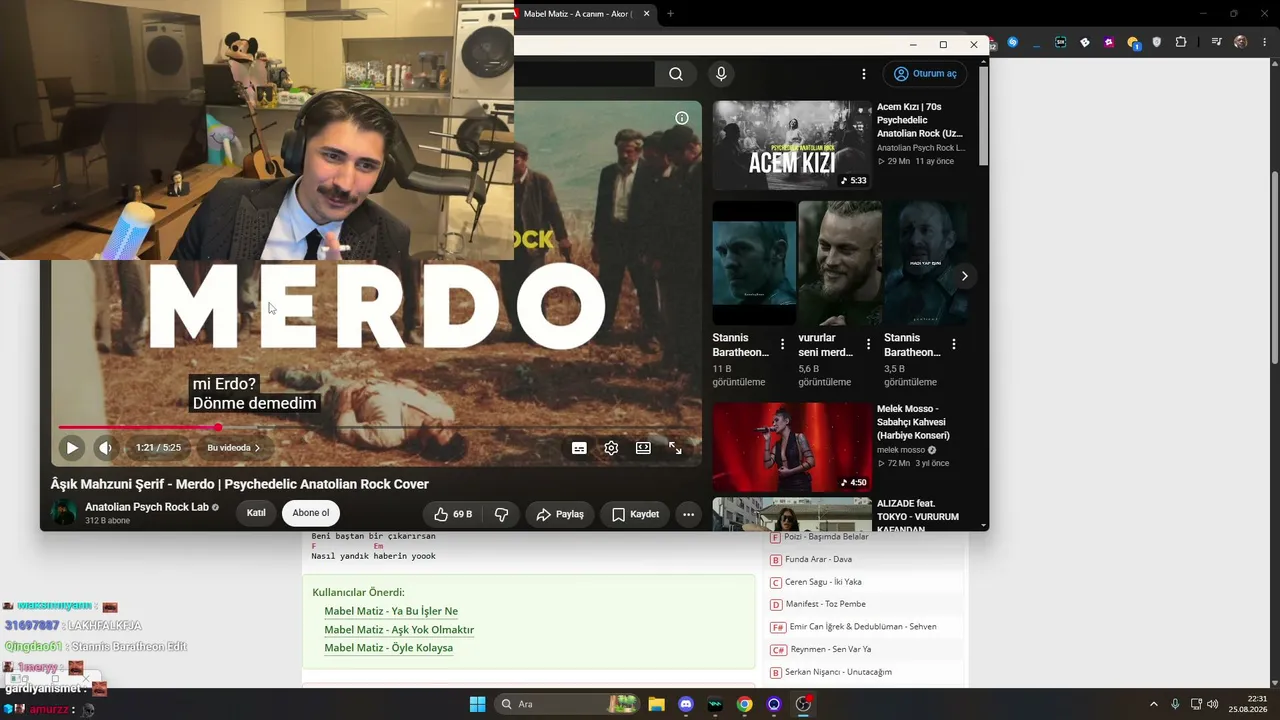
Task: Open Acem Kızı video thumbnail
Action: (x=792, y=145)
